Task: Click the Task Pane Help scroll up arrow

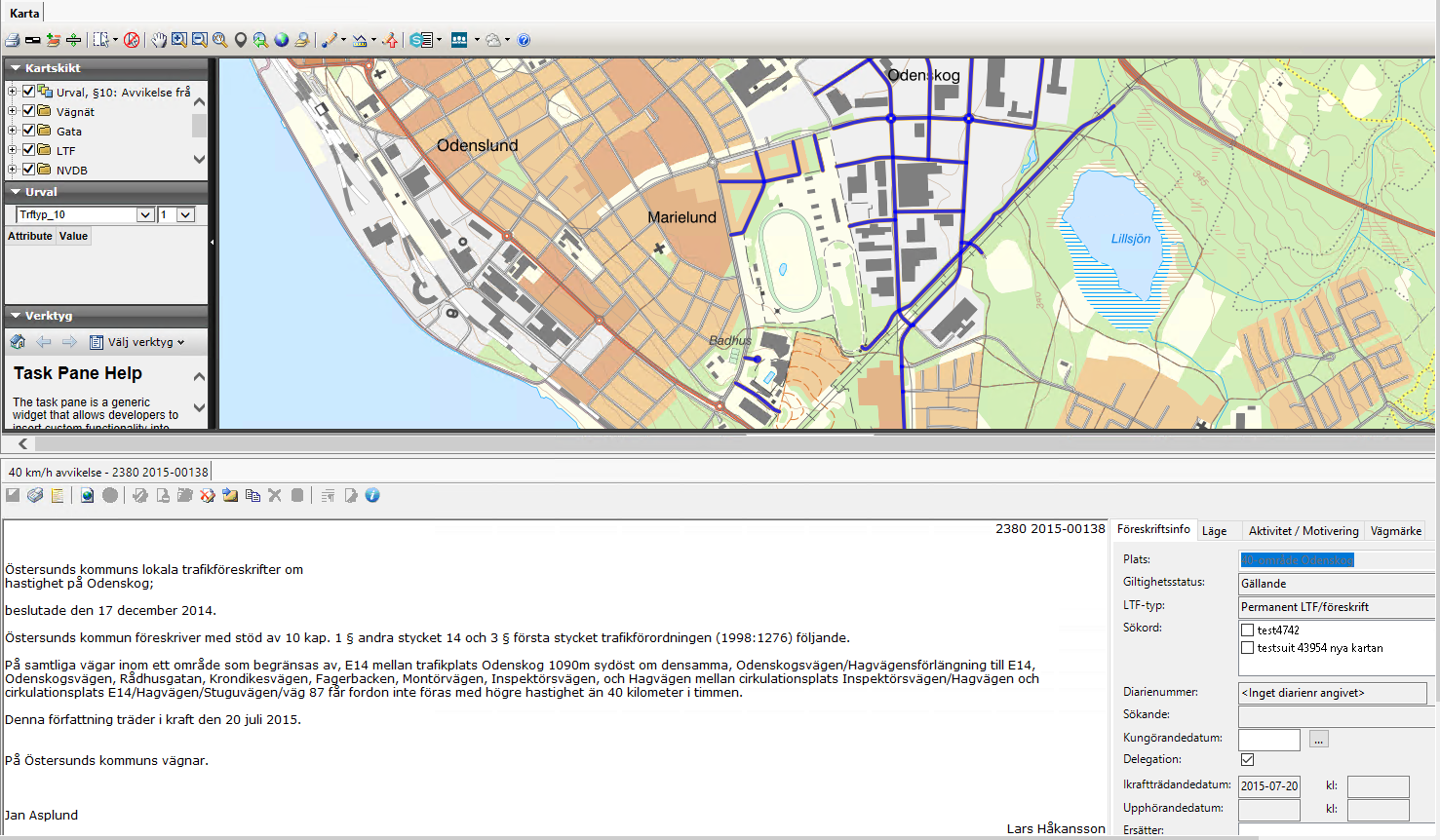Action: (199, 376)
